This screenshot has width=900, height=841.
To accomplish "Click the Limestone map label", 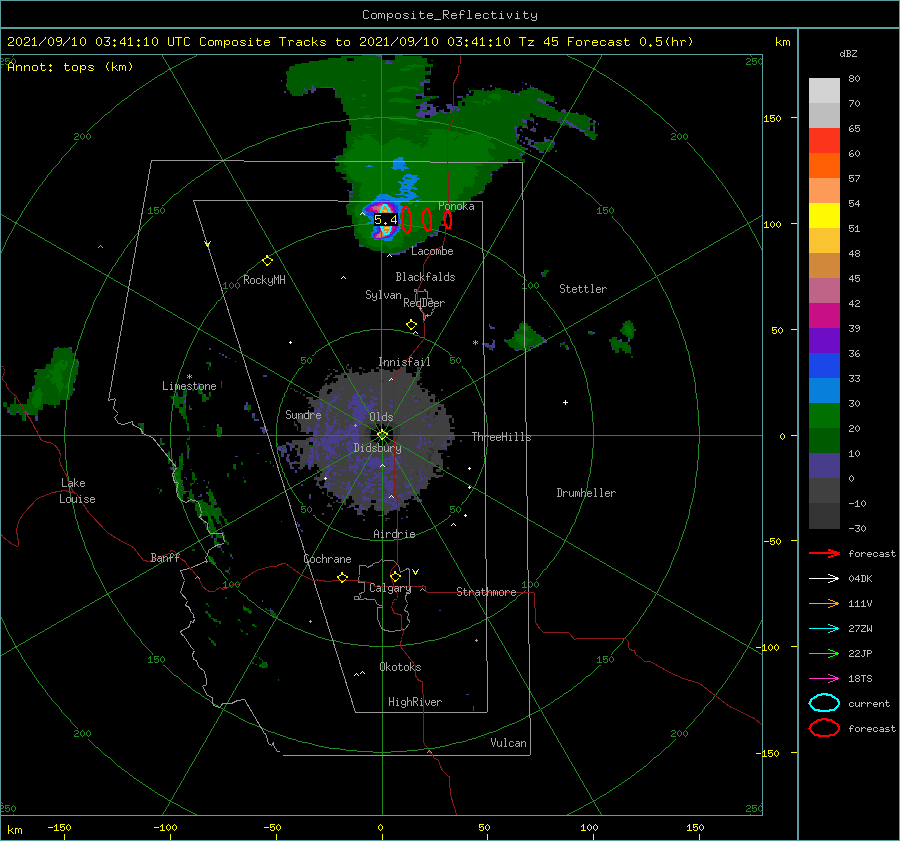I will click(189, 386).
